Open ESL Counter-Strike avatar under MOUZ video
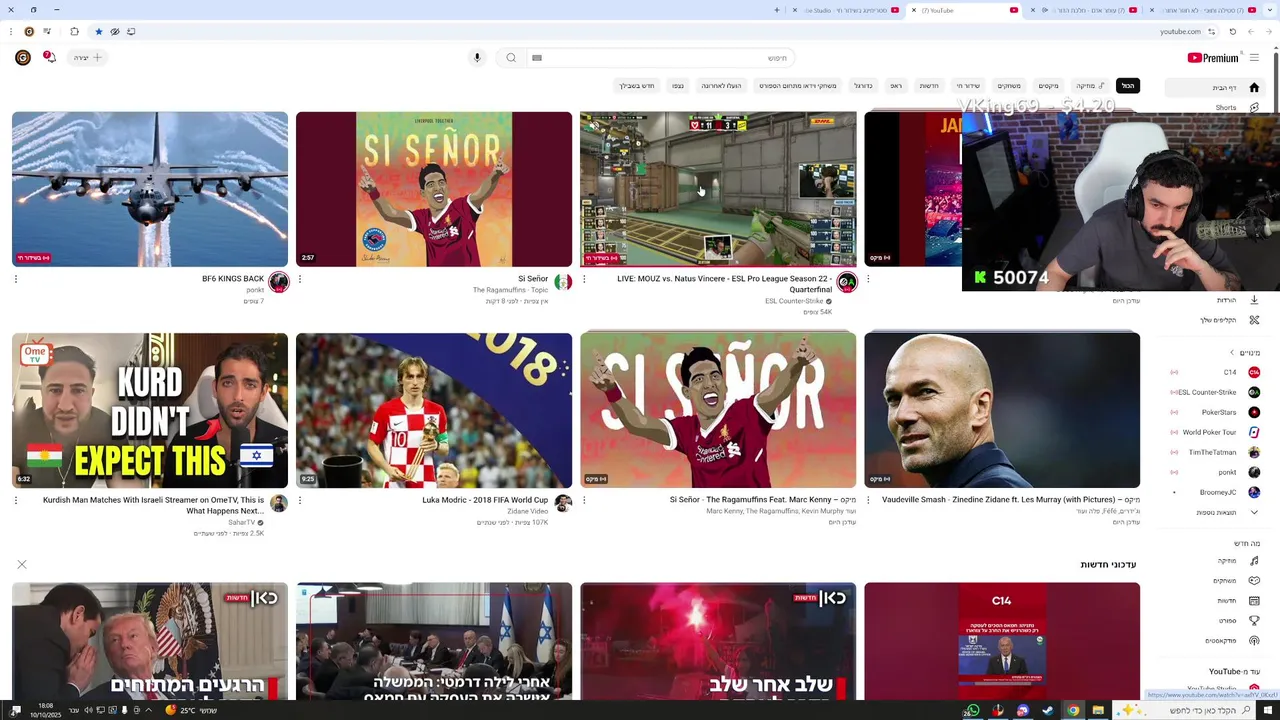 (847, 282)
